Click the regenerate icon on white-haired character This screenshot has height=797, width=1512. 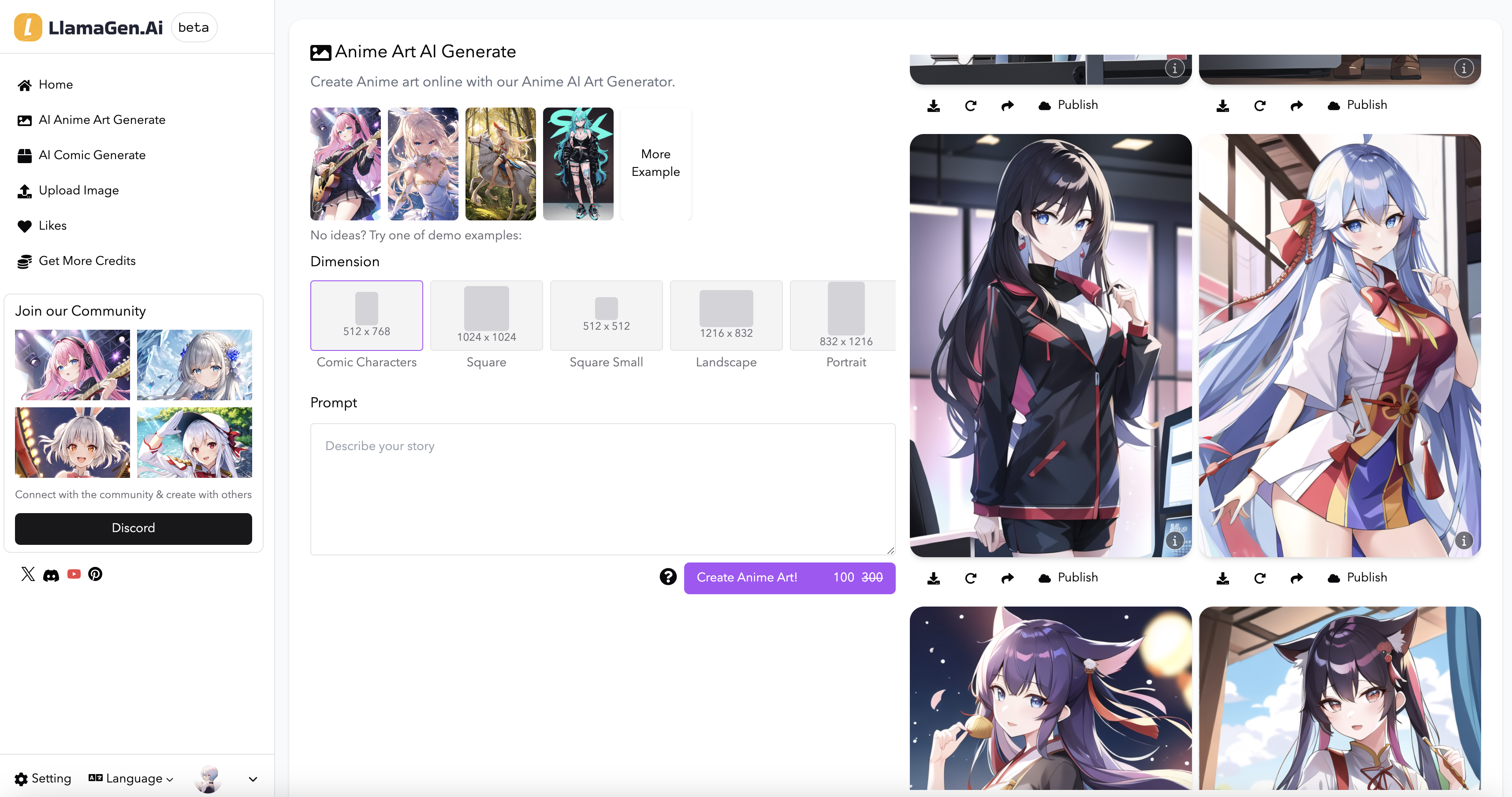pyautogui.click(x=1260, y=578)
